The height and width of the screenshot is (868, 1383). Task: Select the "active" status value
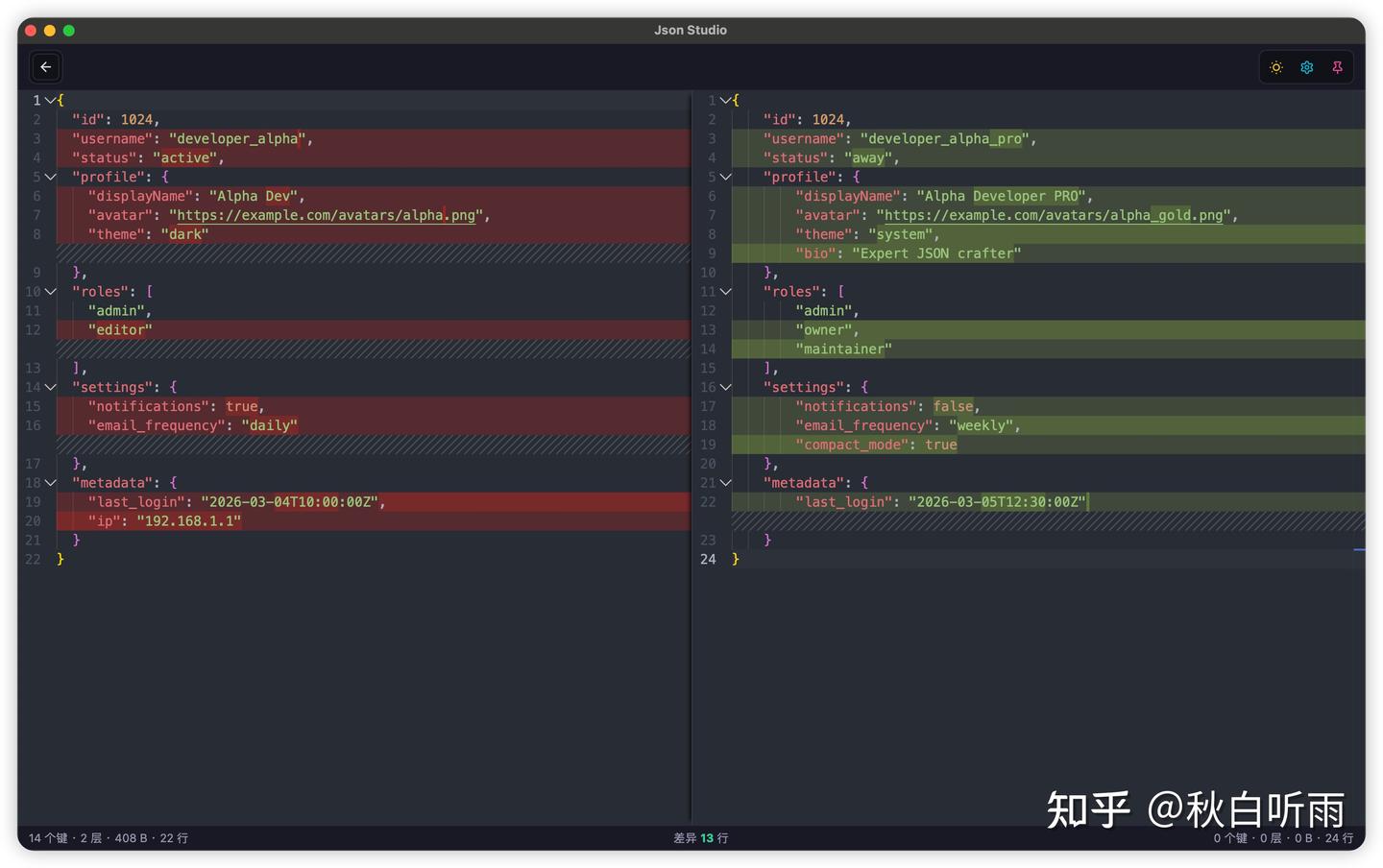[185, 157]
